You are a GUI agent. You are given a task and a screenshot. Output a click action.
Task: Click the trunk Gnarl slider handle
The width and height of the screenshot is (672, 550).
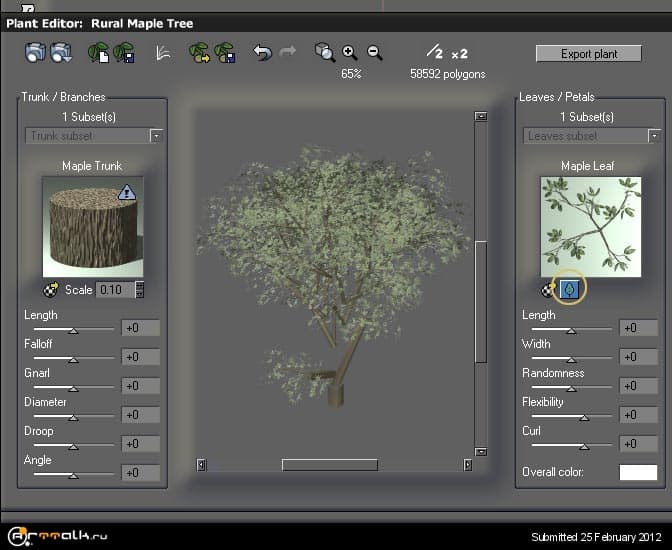(x=72, y=388)
